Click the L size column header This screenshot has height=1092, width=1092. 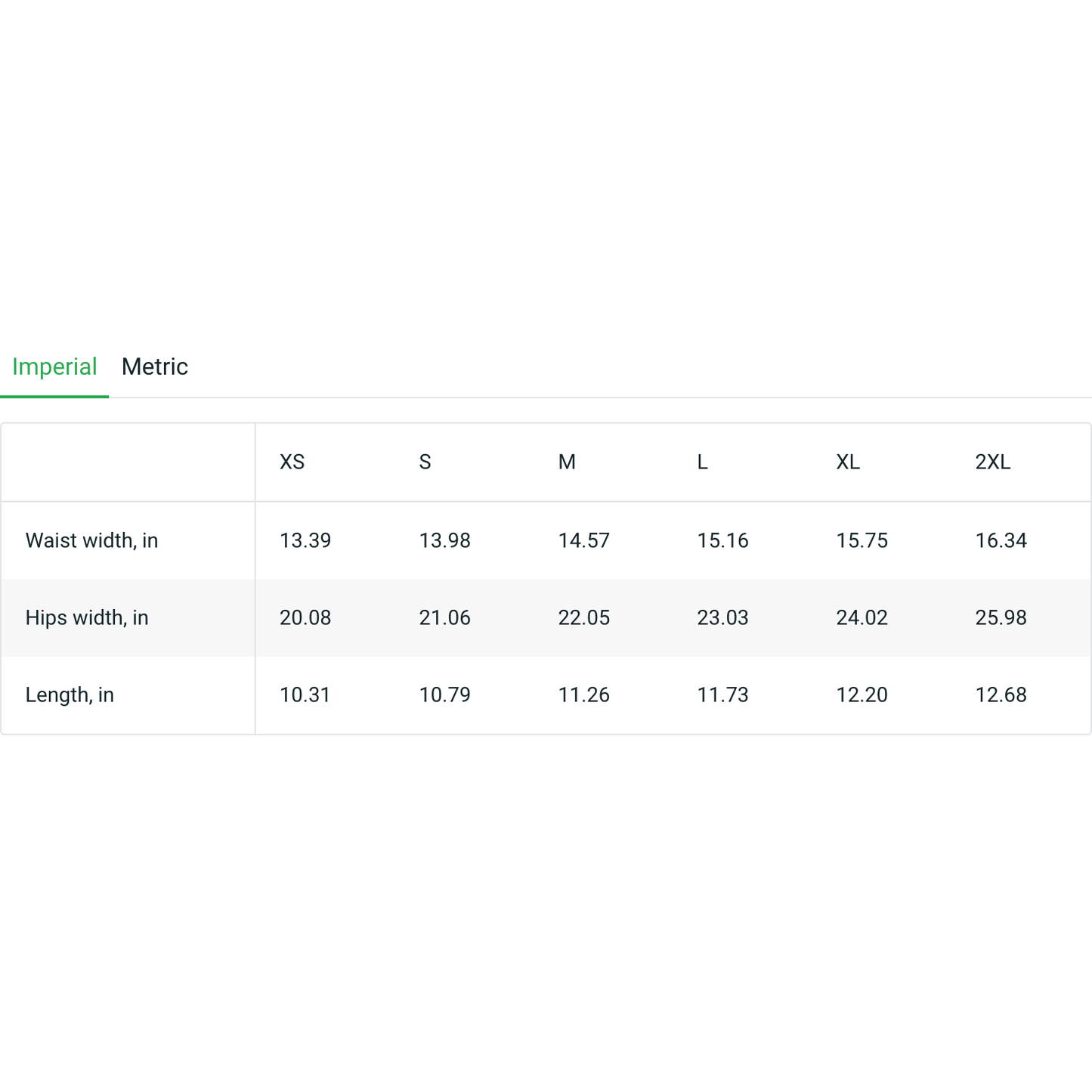click(702, 462)
